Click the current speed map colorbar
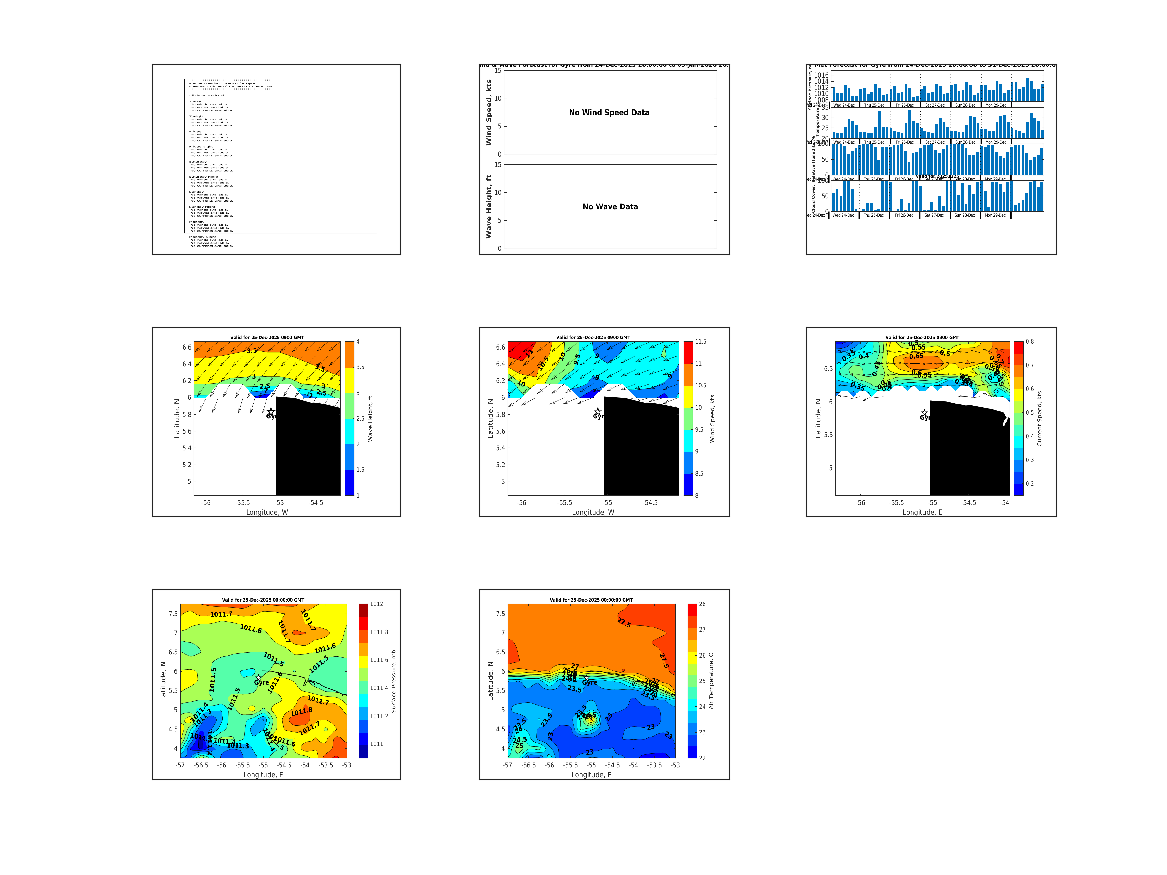The height and width of the screenshot is (875, 1167). tap(1018, 418)
